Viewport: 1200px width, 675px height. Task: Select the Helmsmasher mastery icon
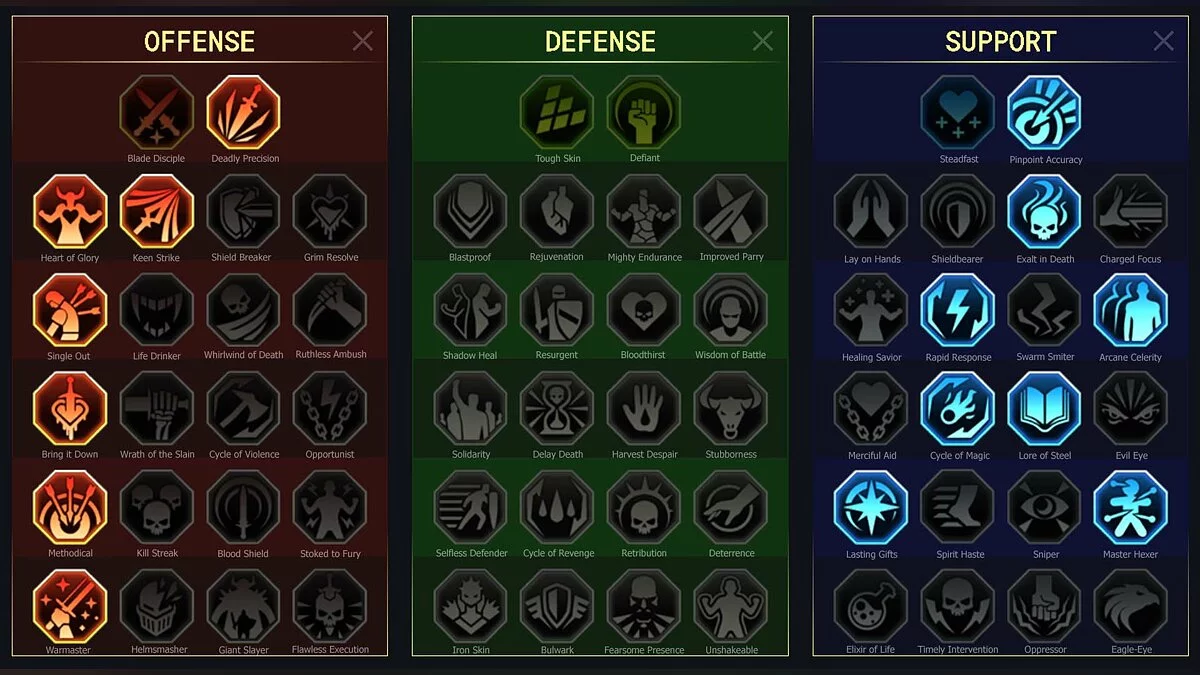point(157,606)
